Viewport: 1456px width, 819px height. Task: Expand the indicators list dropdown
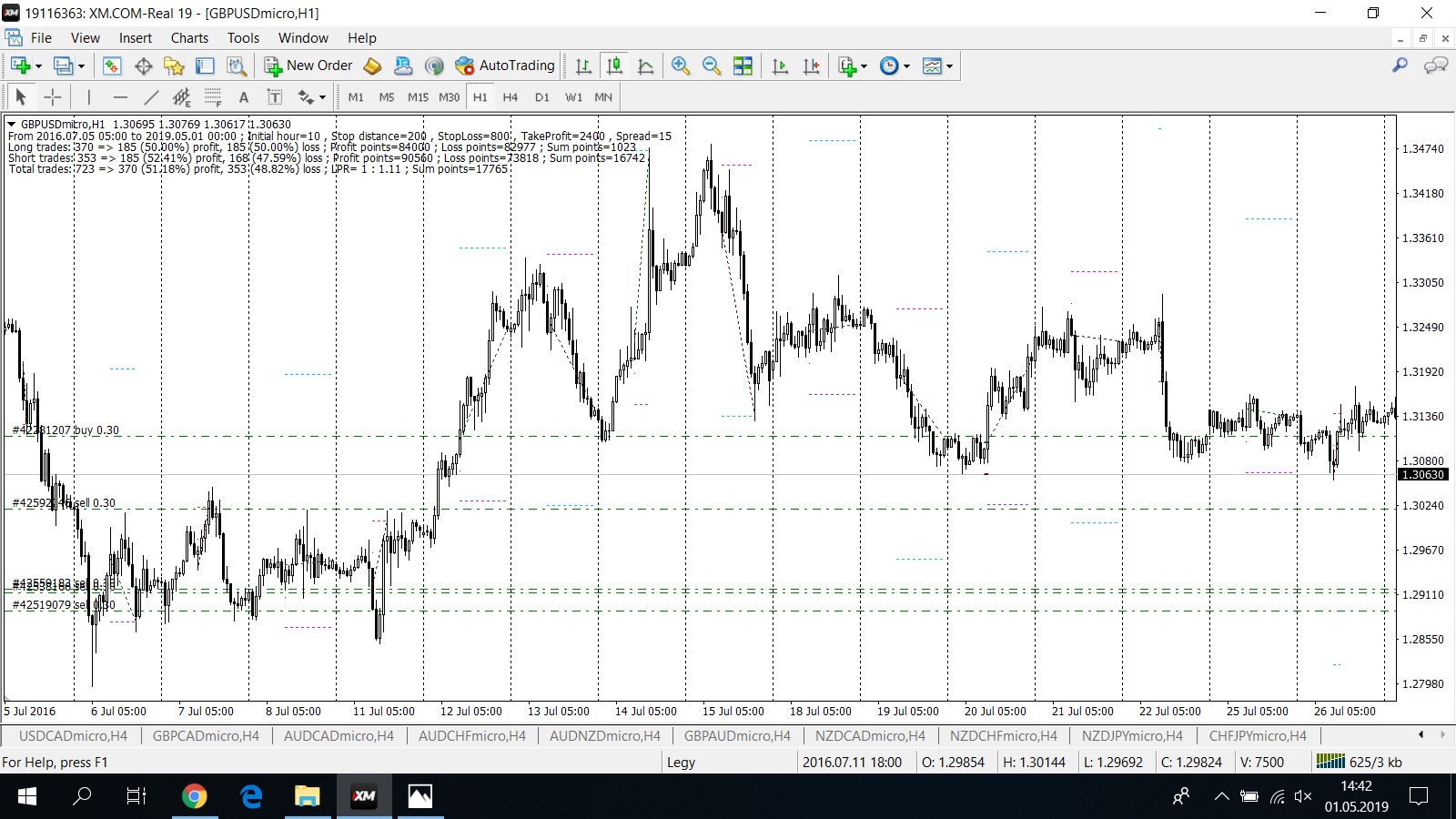pos(864,66)
